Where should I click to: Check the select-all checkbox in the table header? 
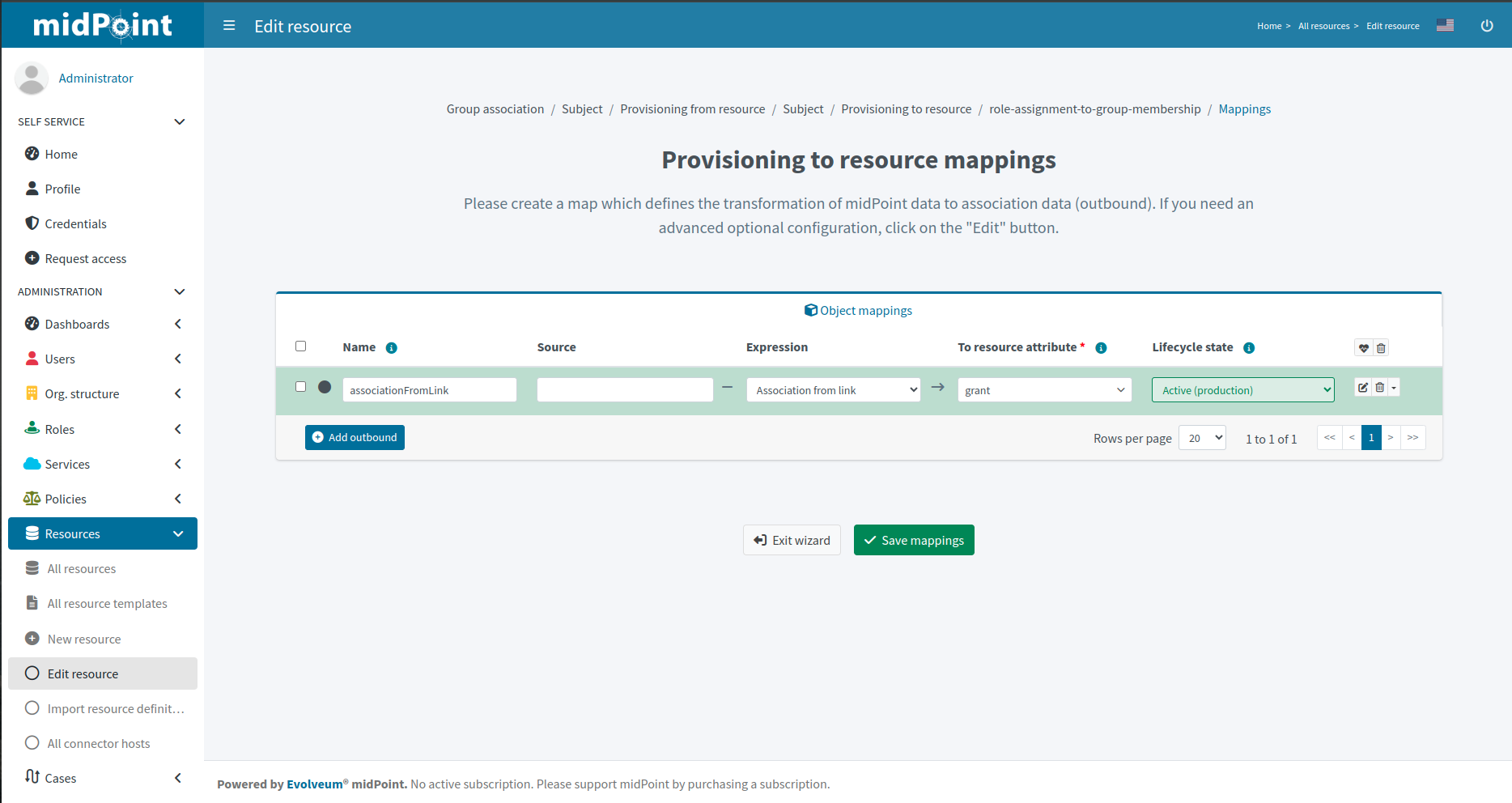[x=300, y=346]
